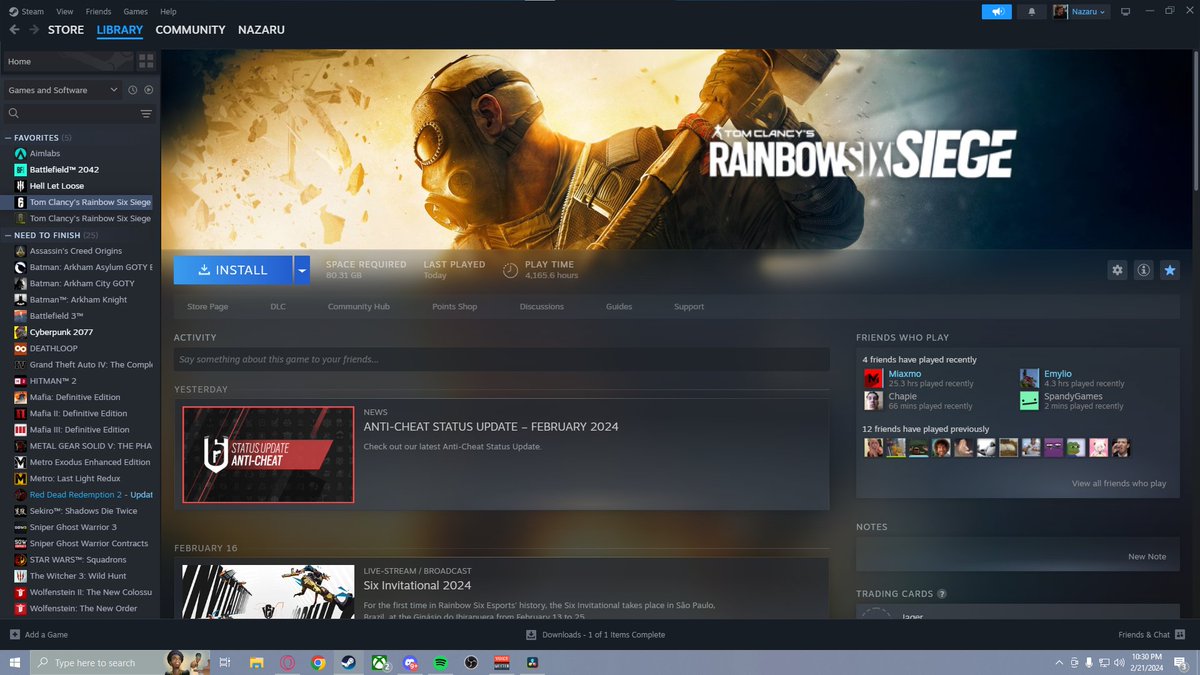The width and height of the screenshot is (1200, 675).
Task: Open the Community Hub tab
Action: pyautogui.click(x=359, y=307)
